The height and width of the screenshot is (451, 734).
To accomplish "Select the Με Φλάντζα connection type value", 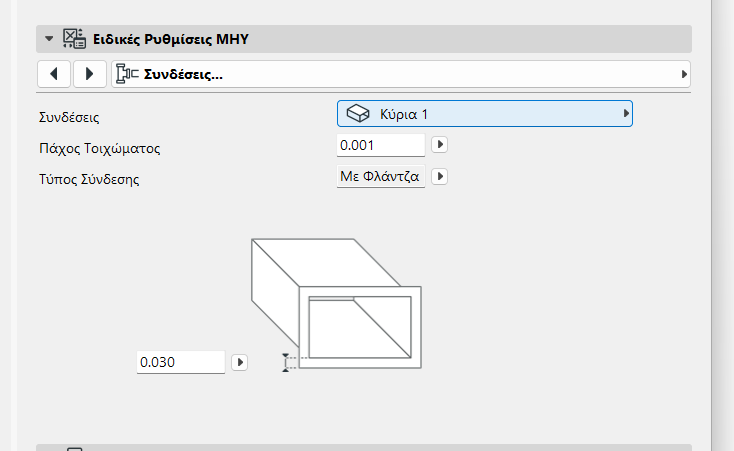I will 381,177.
